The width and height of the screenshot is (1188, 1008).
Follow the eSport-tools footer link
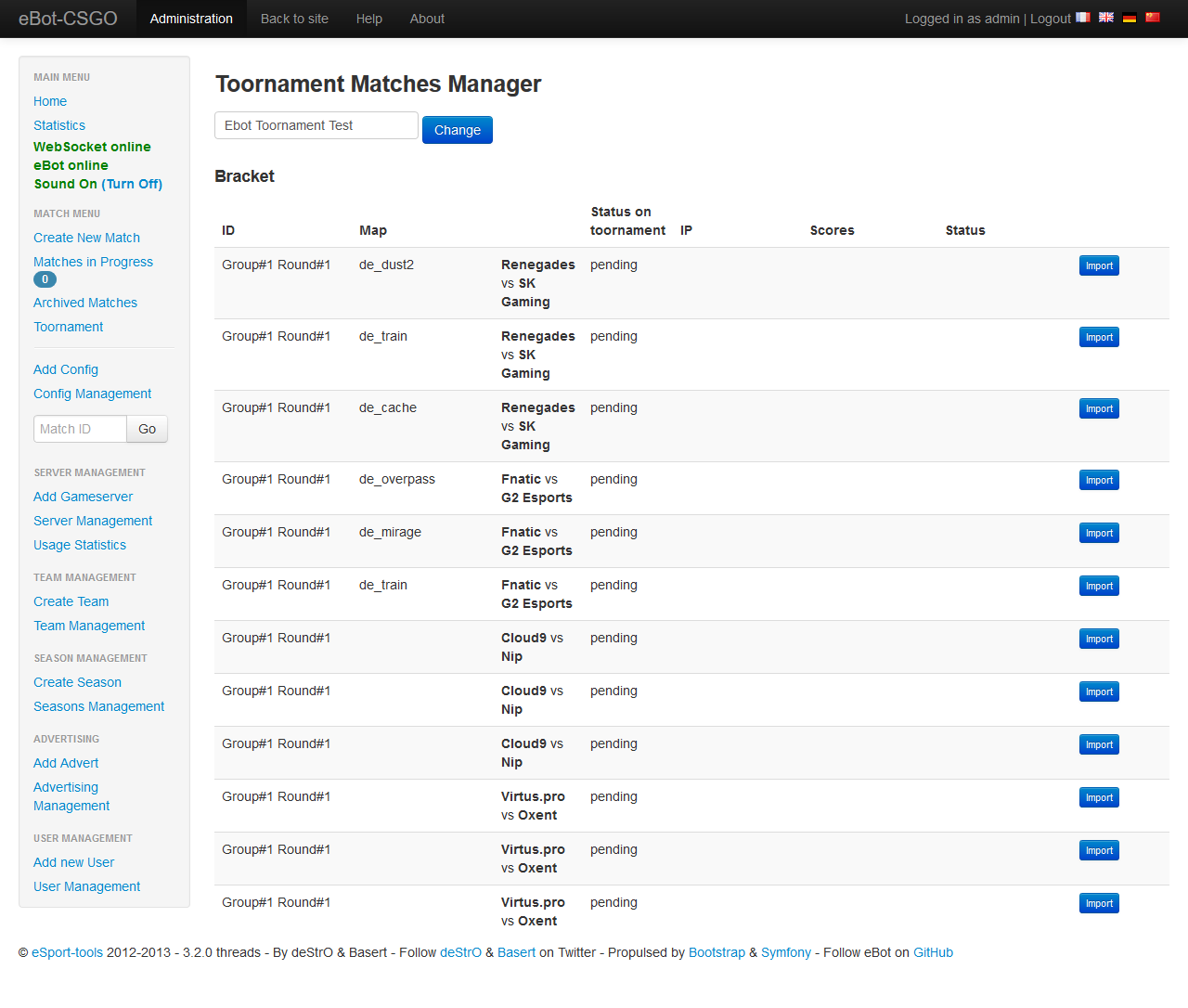pos(67,952)
